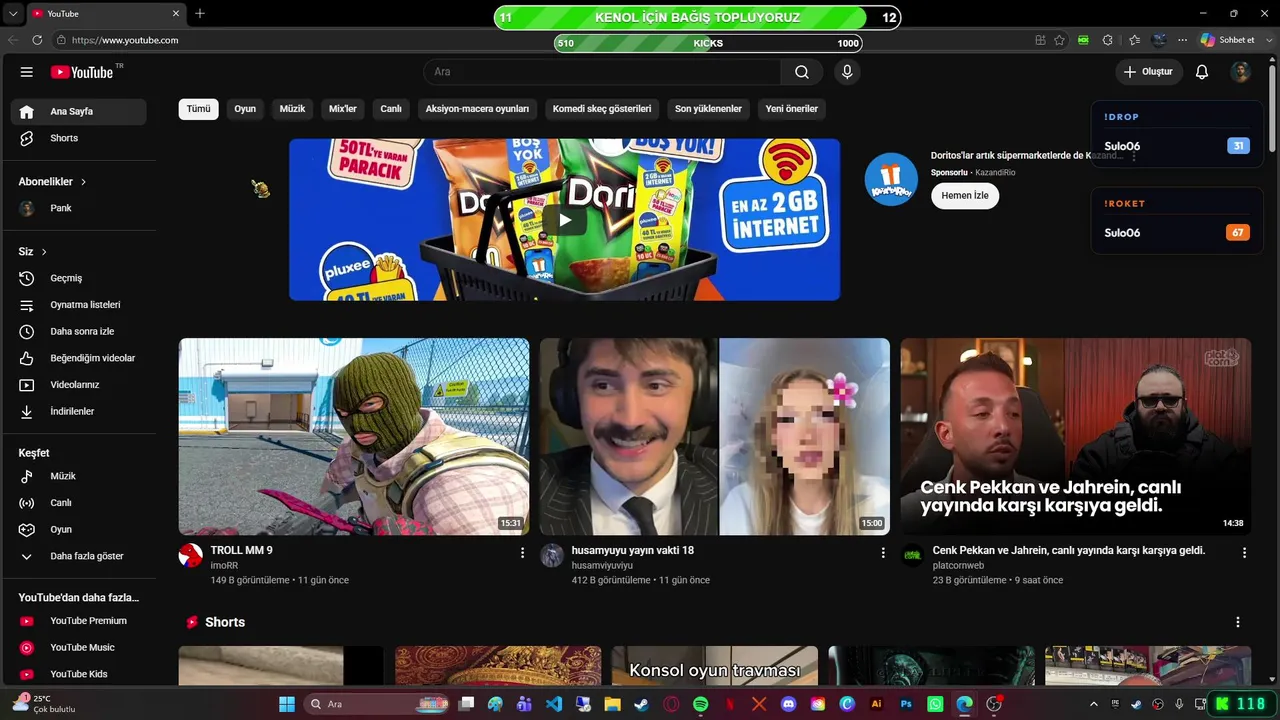Open more options for husamyuyu yayın vakti 18

pos(883,552)
